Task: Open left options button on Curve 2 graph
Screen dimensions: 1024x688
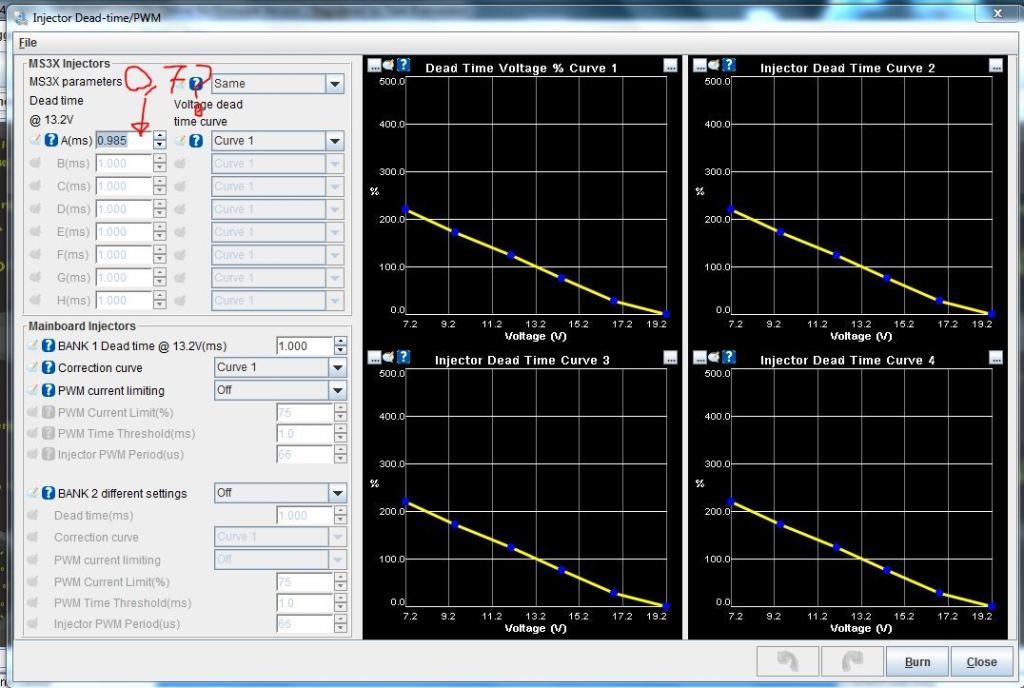Action: point(699,65)
